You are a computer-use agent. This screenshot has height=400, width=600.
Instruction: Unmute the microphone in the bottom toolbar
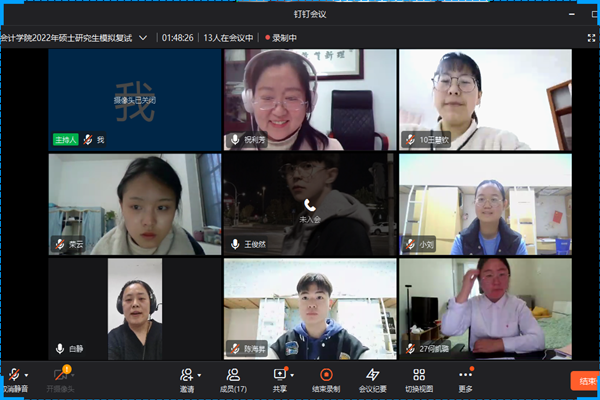pos(12,375)
